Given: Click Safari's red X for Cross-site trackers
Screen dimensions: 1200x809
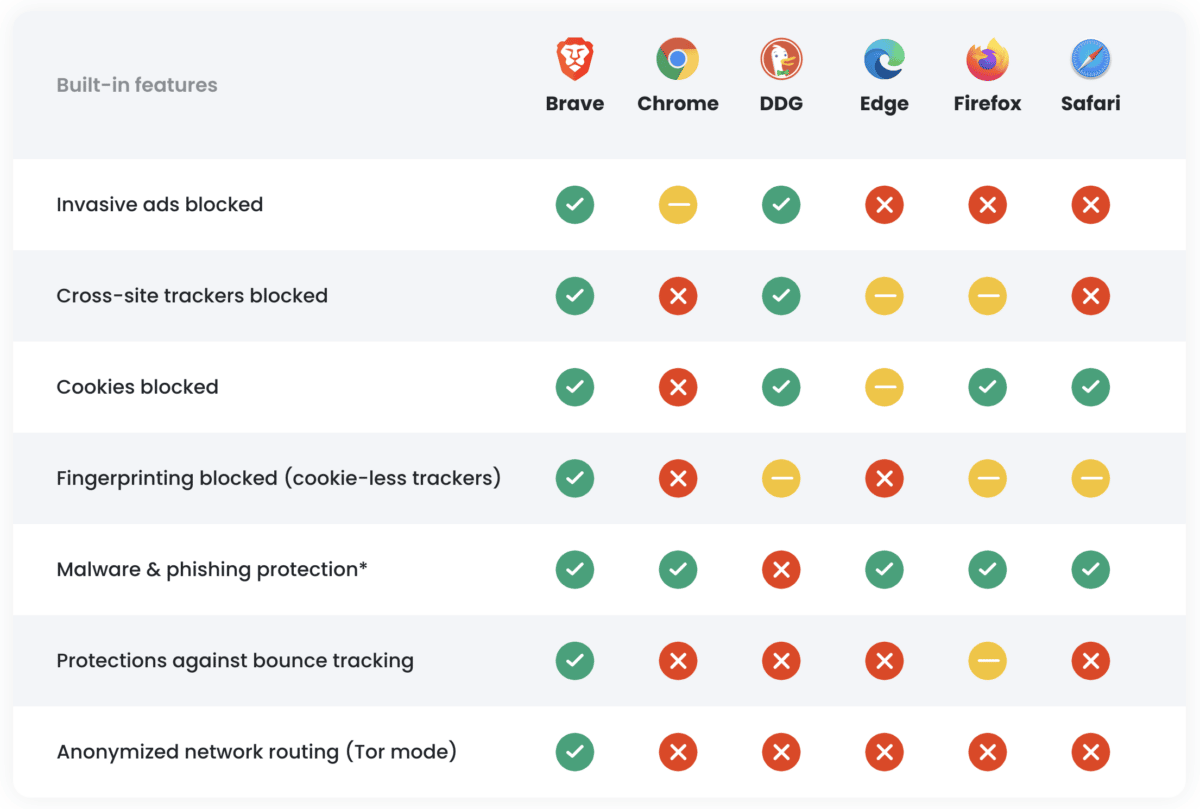Looking at the screenshot, I should point(1090,296).
